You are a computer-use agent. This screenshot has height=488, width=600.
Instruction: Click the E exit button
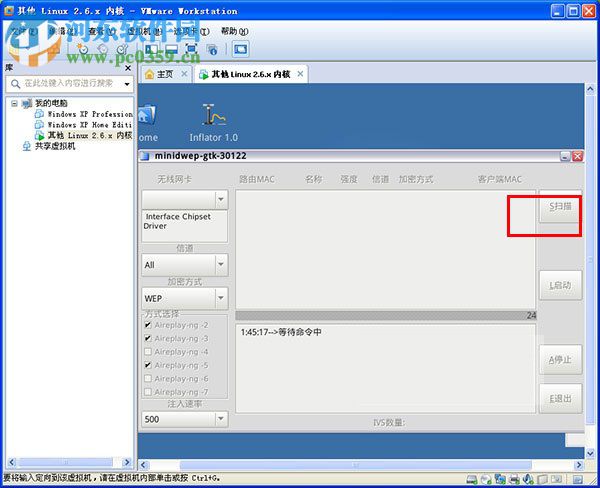tap(560, 399)
